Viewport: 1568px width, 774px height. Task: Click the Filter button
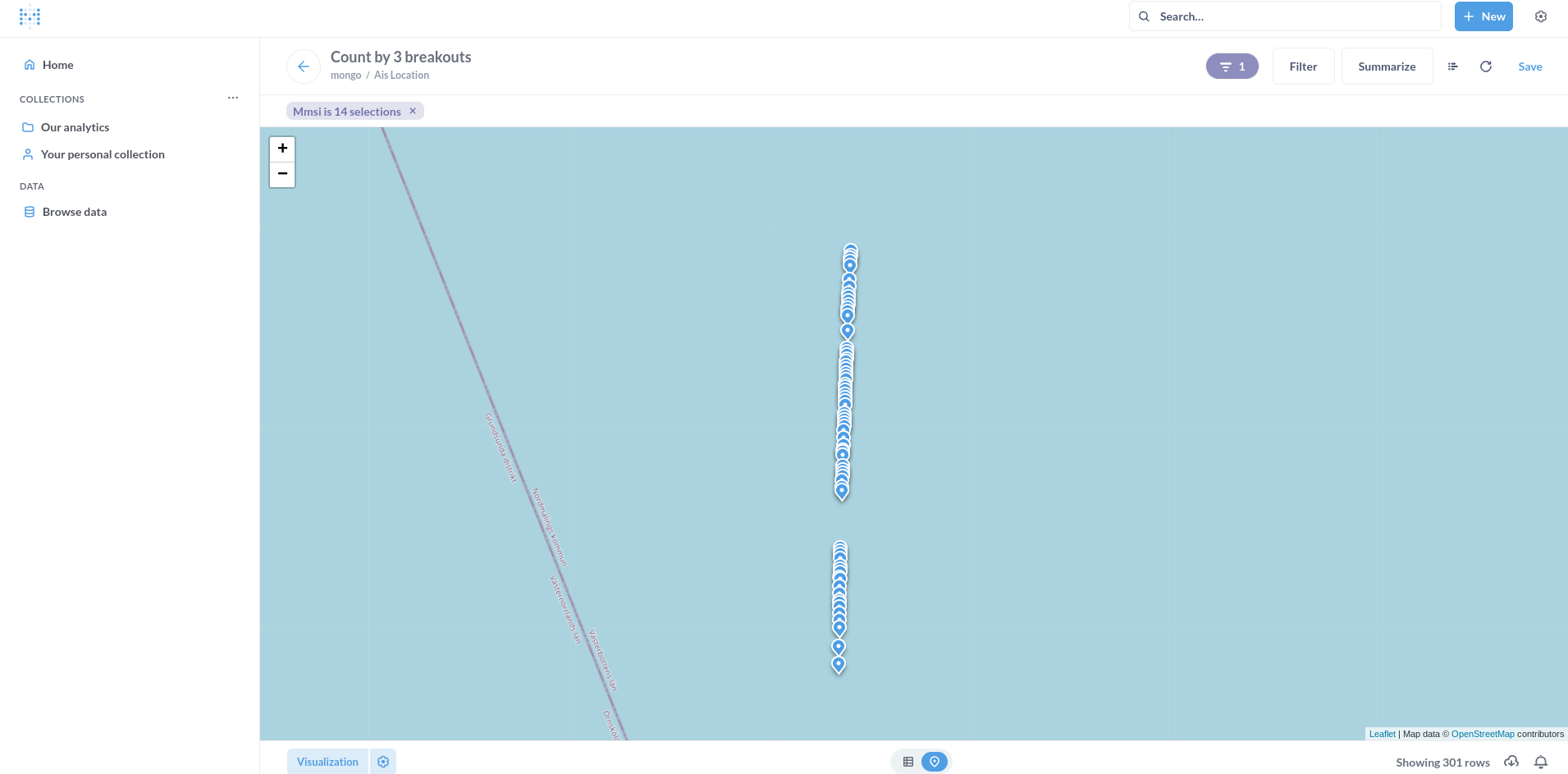click(1303, 66)
